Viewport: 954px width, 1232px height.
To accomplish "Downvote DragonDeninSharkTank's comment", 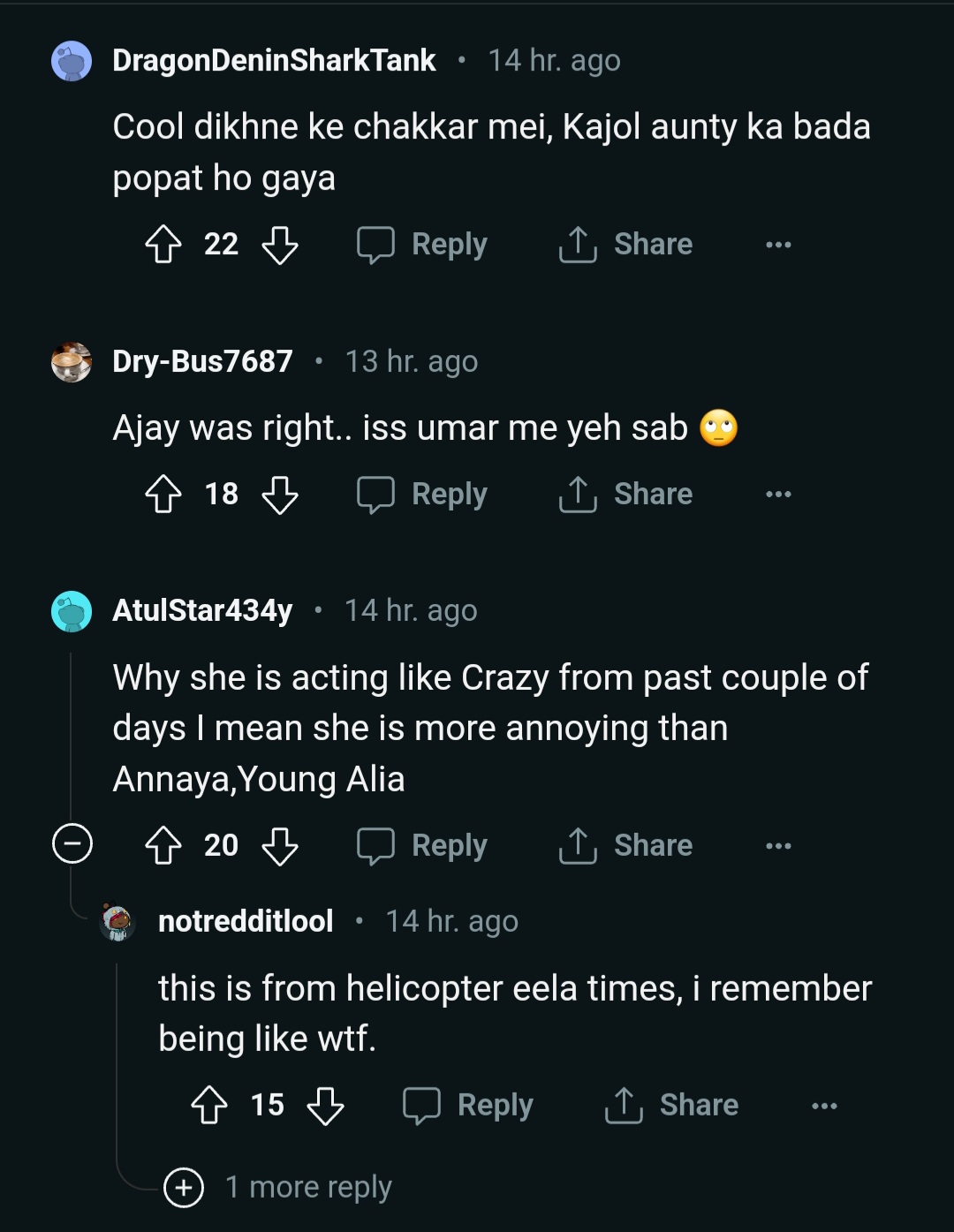I will (x=280, y=245).
